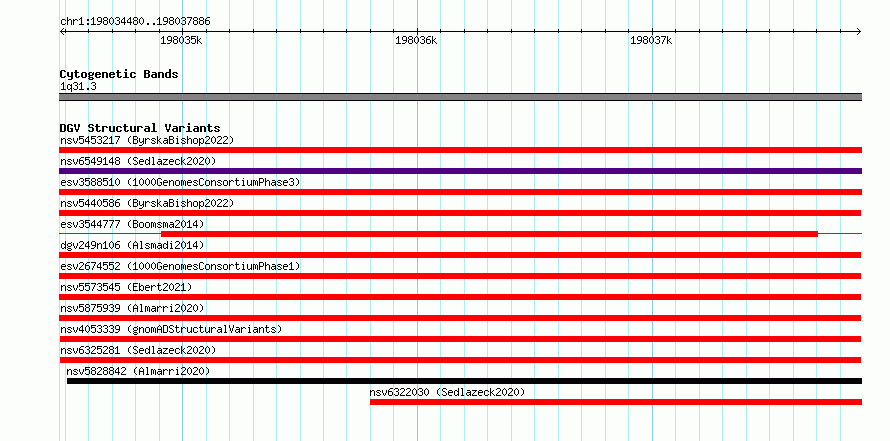Screen dimensions: 890x441
Task: Click the 198035k ruler position label
Action: coord(181,40)
